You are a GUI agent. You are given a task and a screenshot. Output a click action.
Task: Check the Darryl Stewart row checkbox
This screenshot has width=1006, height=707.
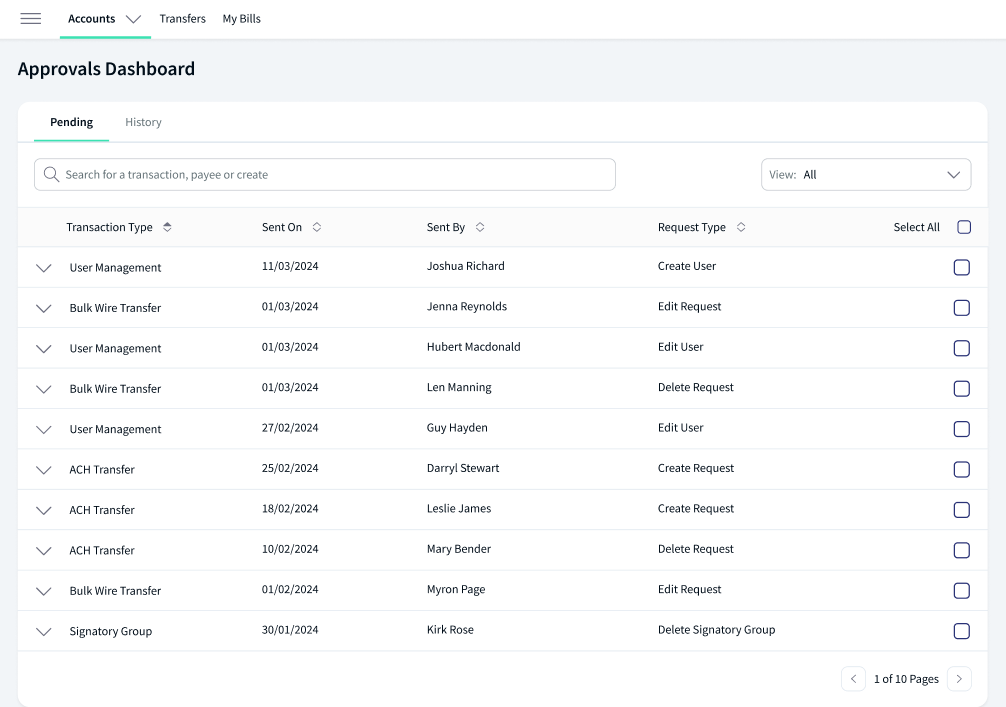[962, 470]
